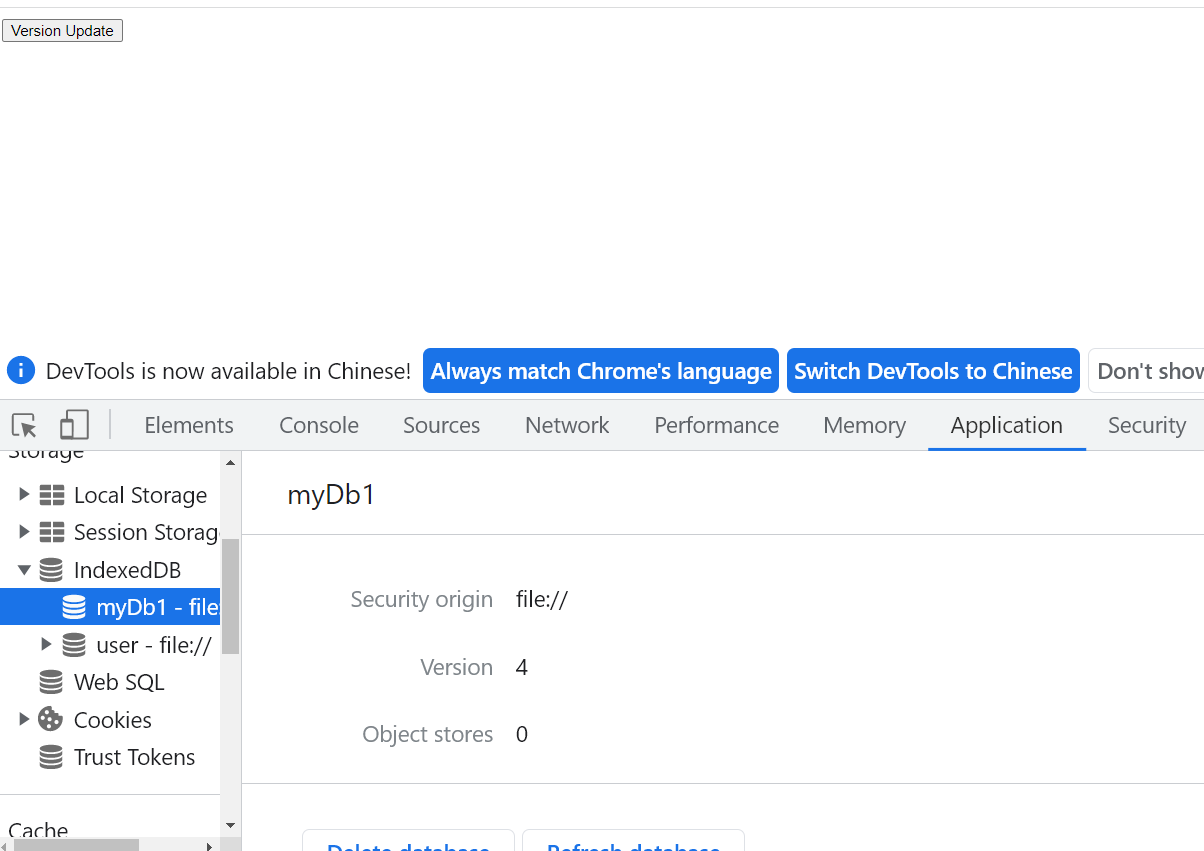1204x851 pixels.
Task: Click the user database icon
Action: (74, 645)
